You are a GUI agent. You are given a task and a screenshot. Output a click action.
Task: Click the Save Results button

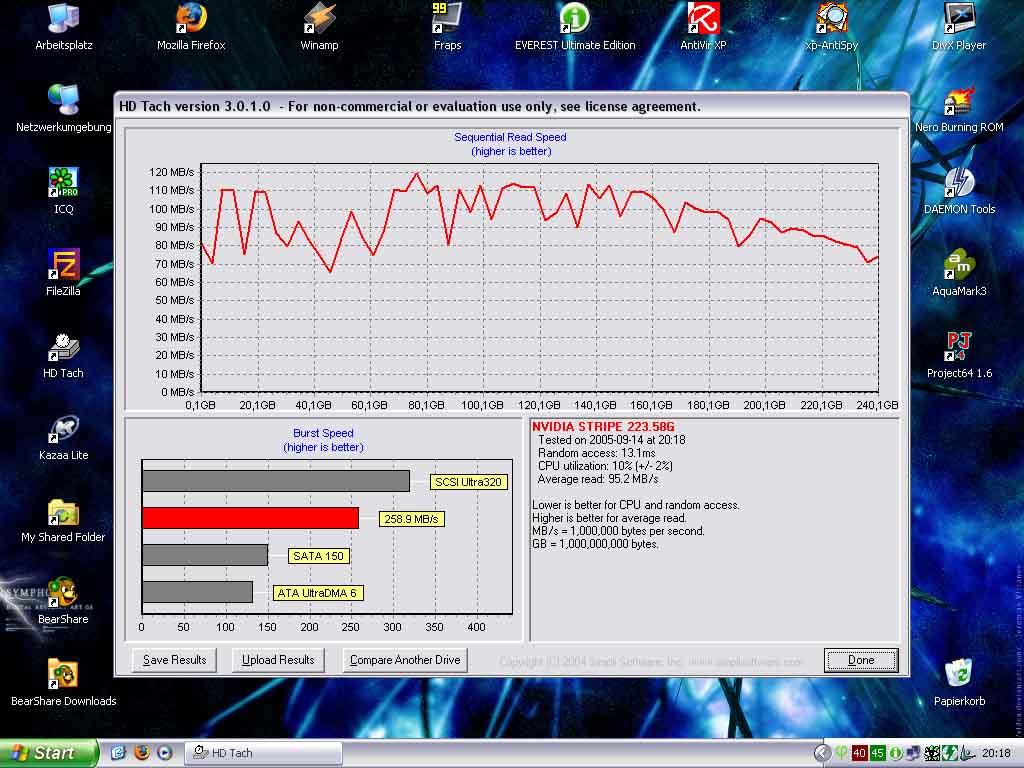(x=174, y=660)
